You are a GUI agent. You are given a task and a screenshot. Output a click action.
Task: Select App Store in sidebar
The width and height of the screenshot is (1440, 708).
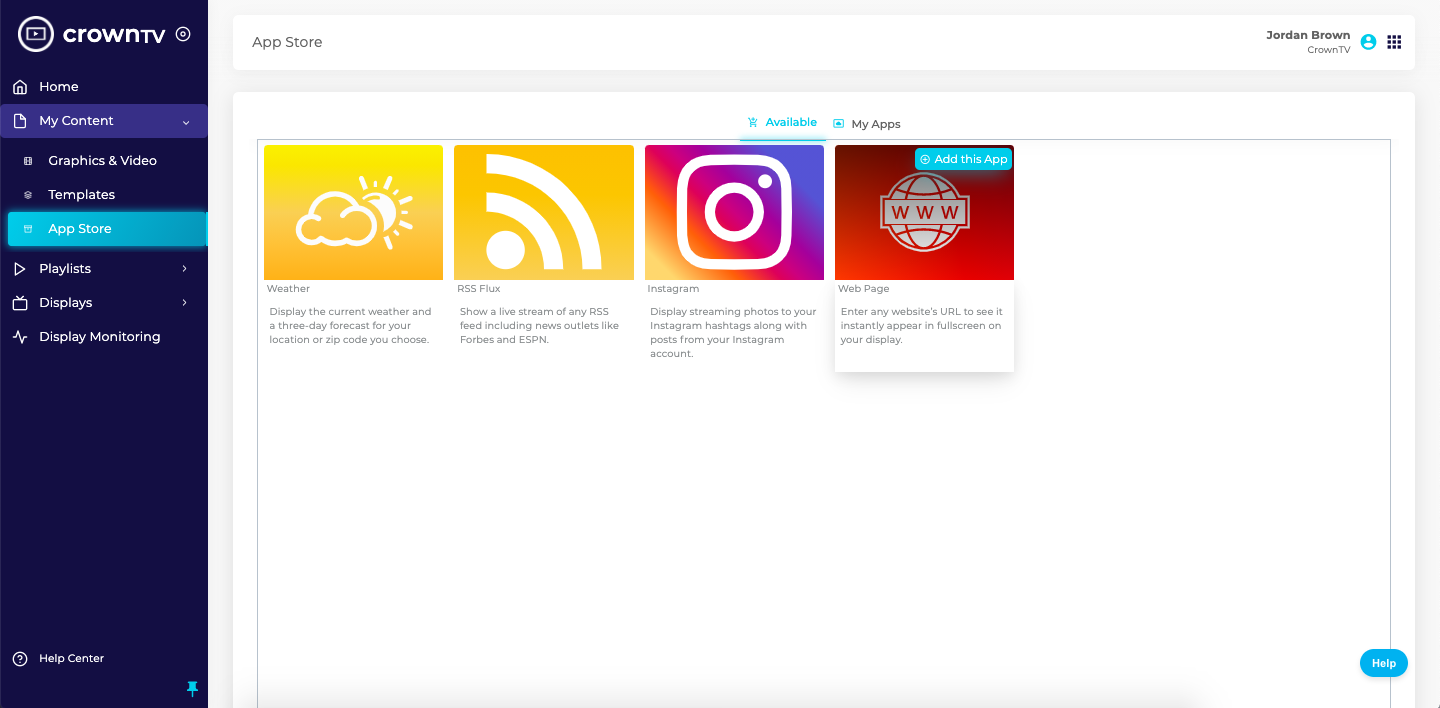click(x=107, y=229)
